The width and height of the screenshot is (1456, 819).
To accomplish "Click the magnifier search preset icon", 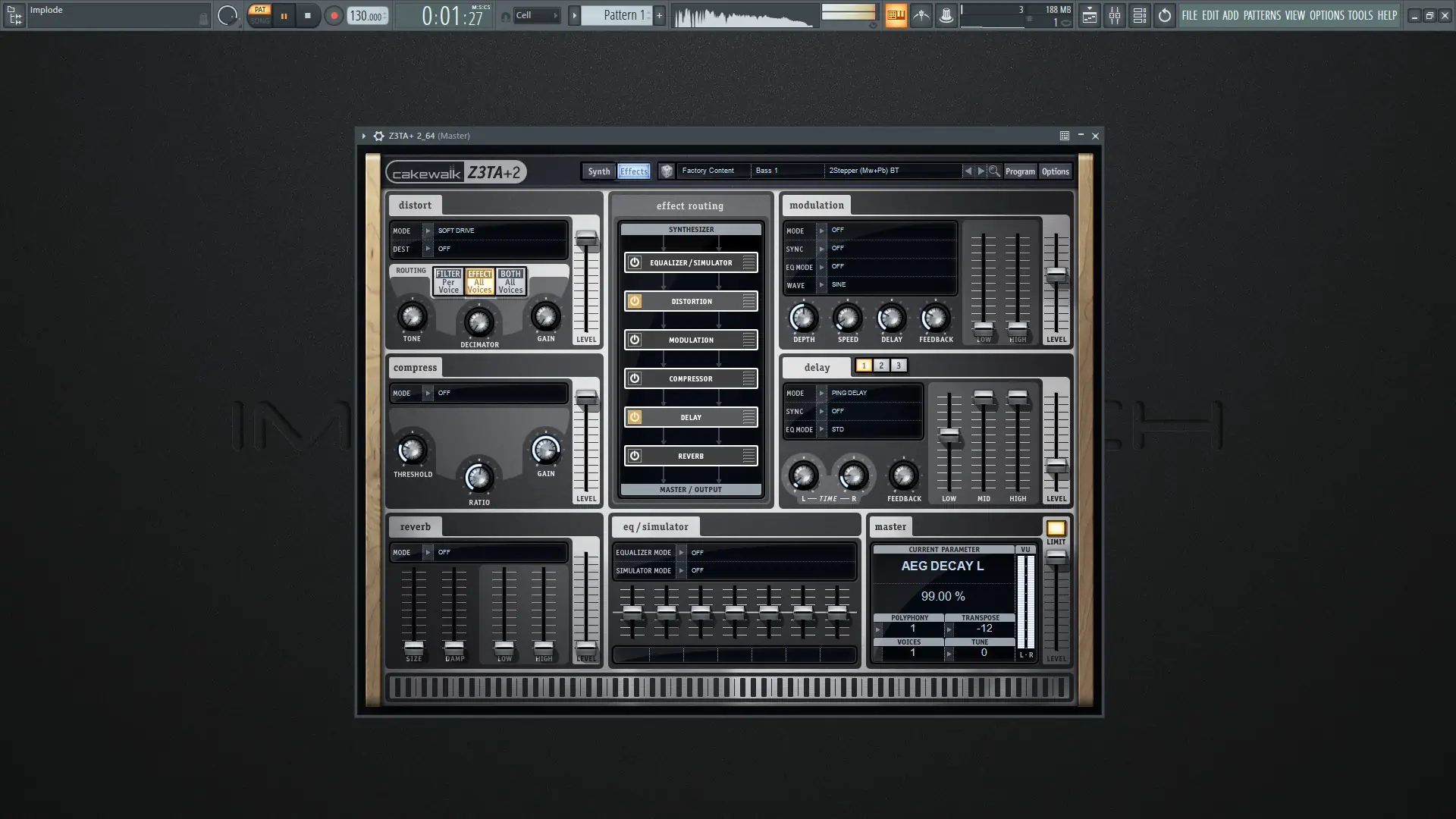I will click(x=994, y=171).
